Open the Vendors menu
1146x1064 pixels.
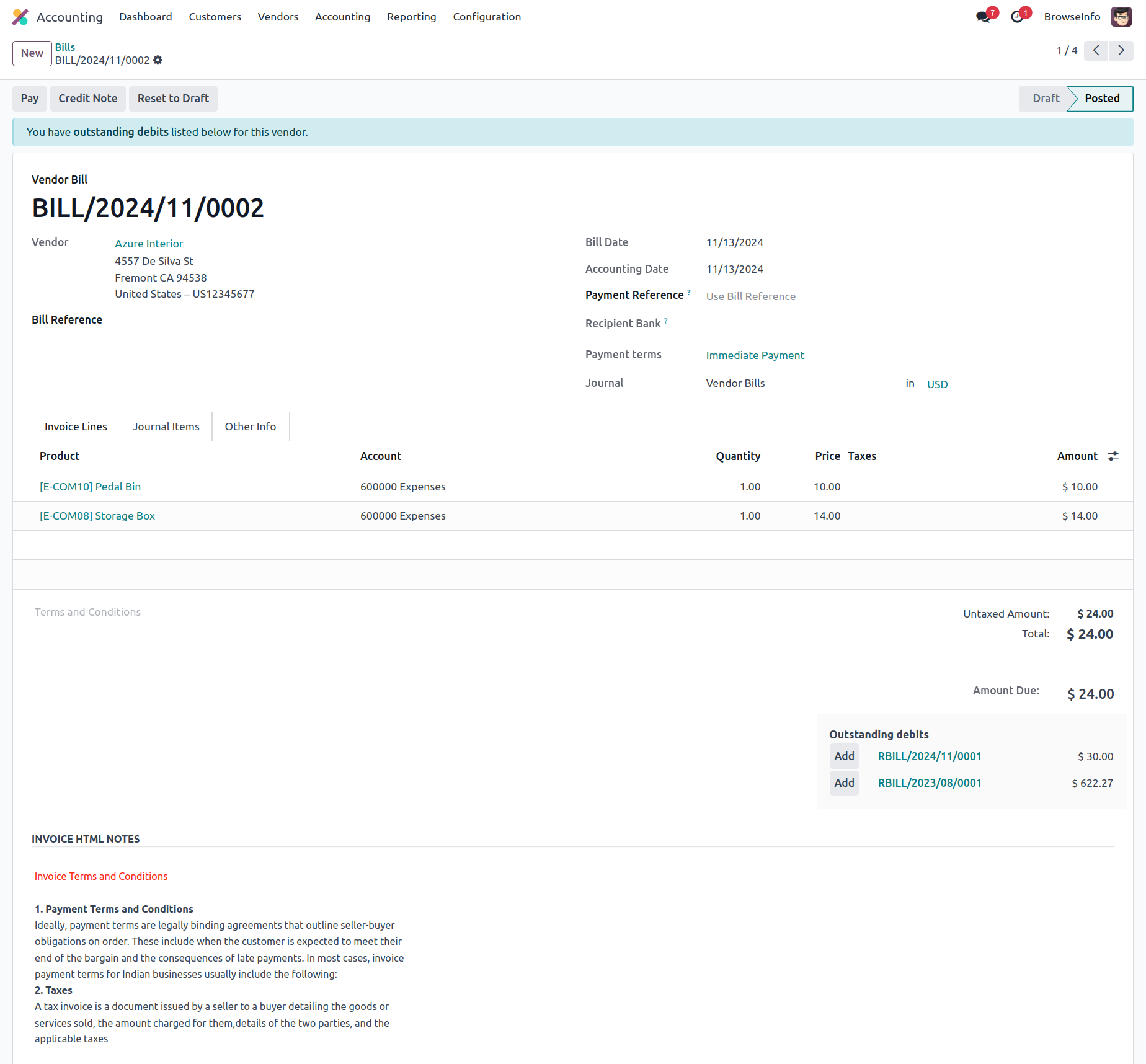pos(278,17)
